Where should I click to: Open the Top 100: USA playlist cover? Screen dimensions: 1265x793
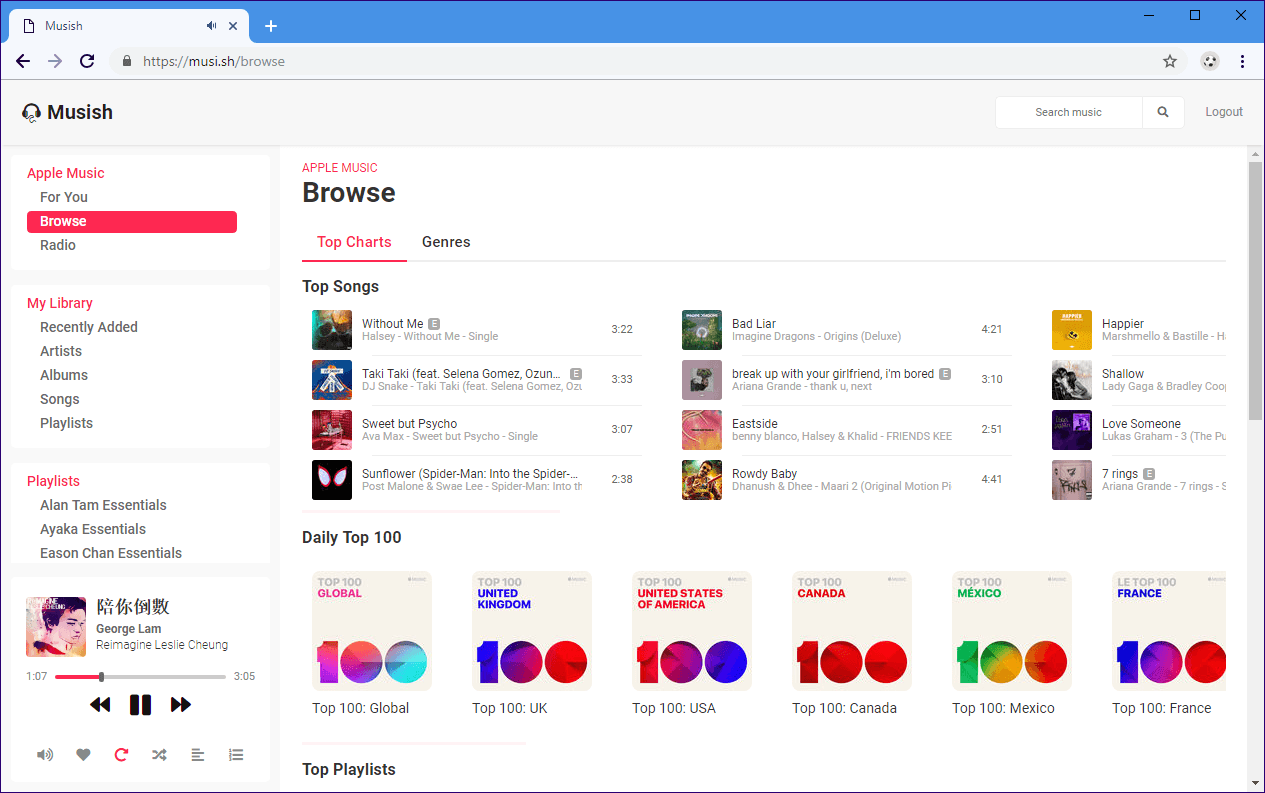click(692, 631)
